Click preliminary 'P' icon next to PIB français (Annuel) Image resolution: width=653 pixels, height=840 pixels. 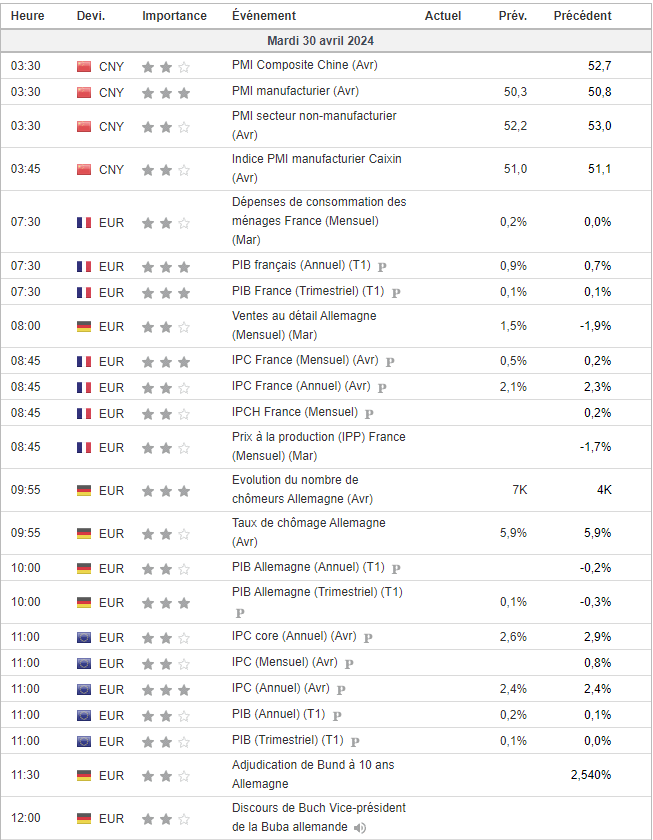[382, 266]
